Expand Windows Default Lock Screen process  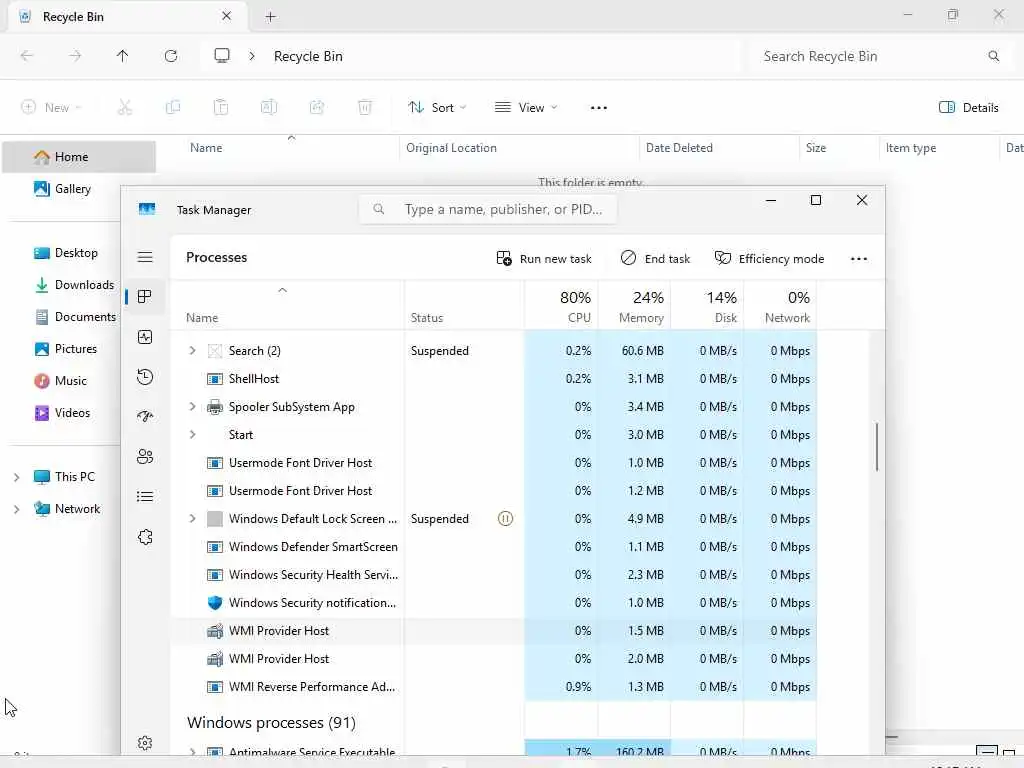[192, 519]
